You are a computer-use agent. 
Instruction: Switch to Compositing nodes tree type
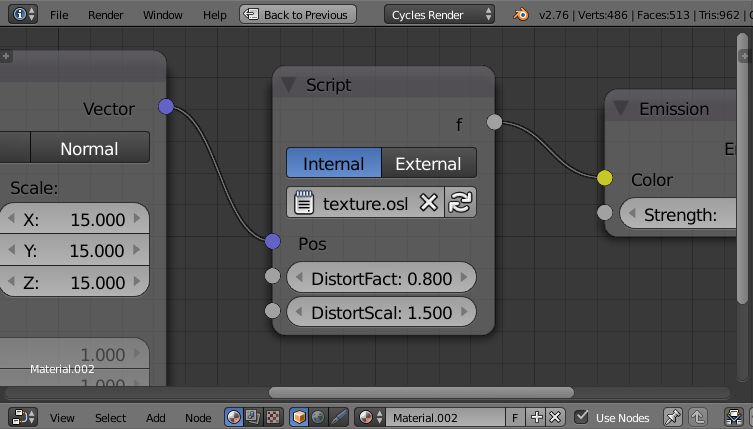253,417
